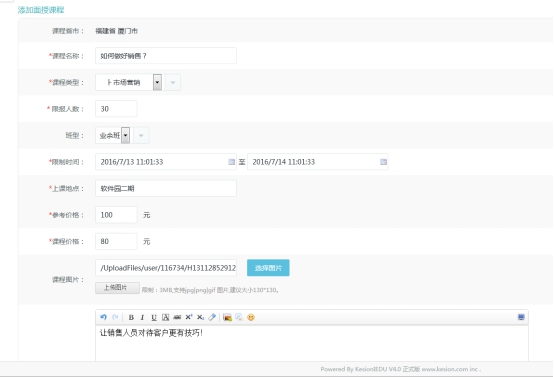Click the faded arrow beside course type dropdown
The height and width of the screenshot is (377, 554).
[x=173, y=82]
